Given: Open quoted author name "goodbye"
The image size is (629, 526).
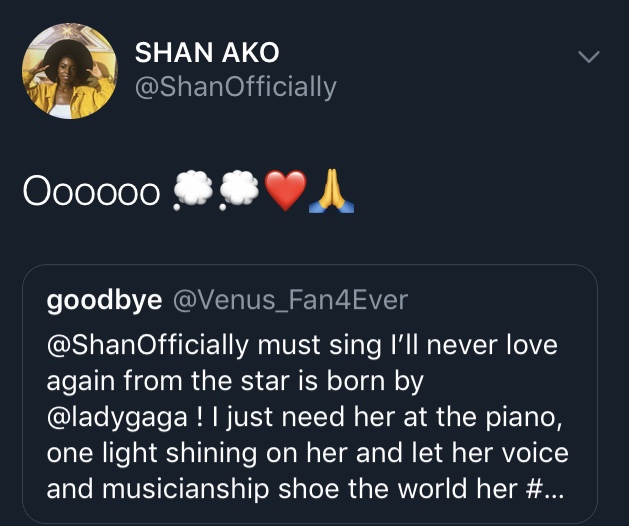Looking at the screenshot, I should [104, 300].
